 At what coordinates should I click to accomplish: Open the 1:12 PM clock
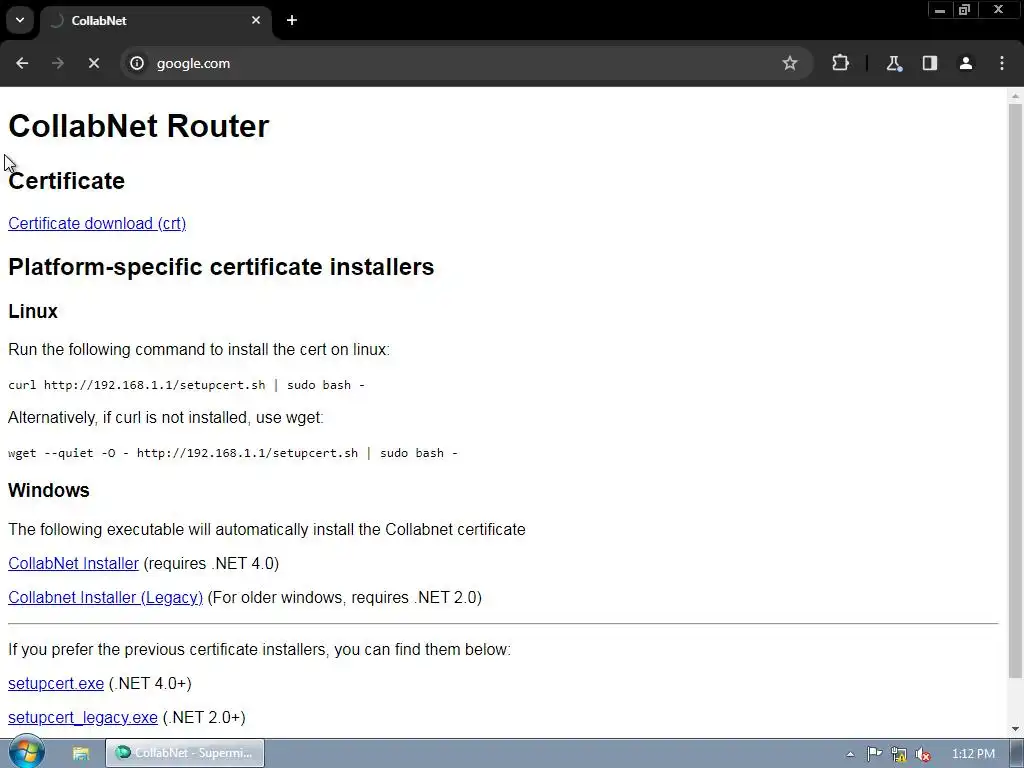(973, 754)
